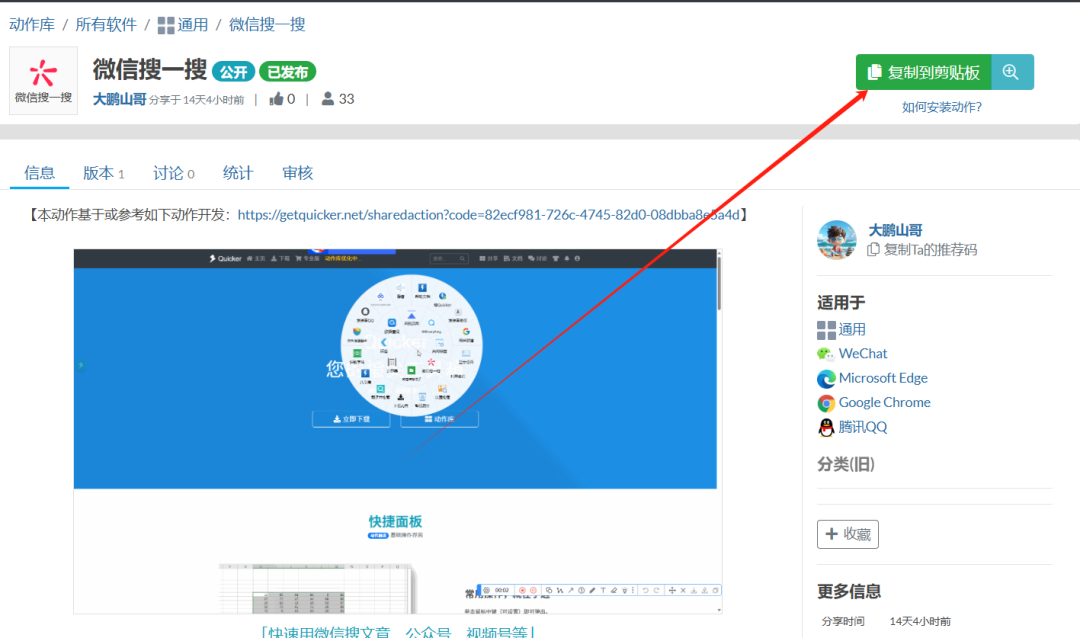
Task: Click the grid icon before 通用 breadcrumb
Action: point(166,25)
